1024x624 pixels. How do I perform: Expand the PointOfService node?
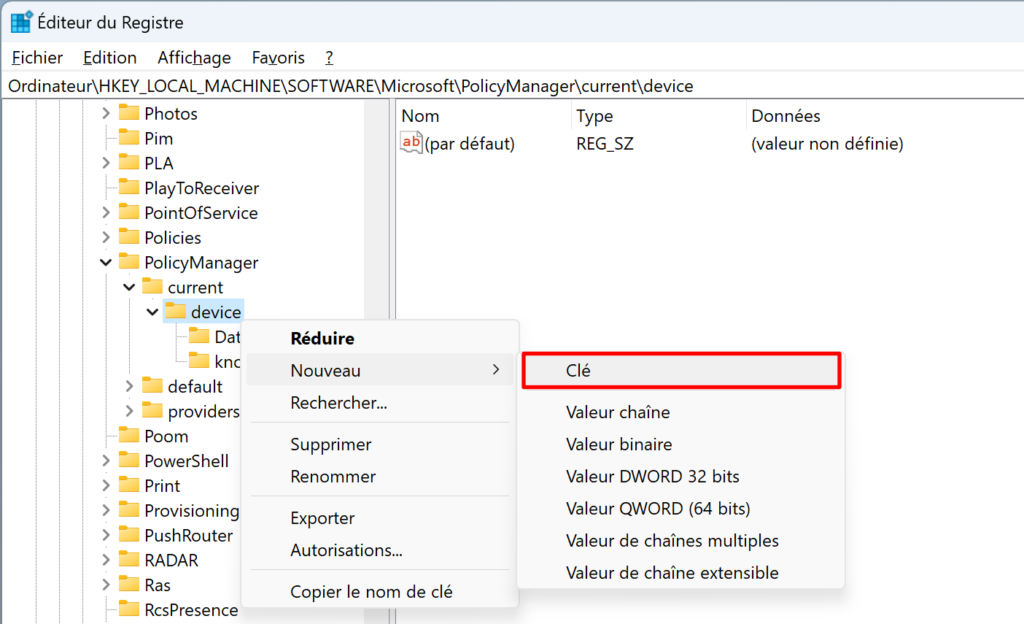[x=106, y=213]
